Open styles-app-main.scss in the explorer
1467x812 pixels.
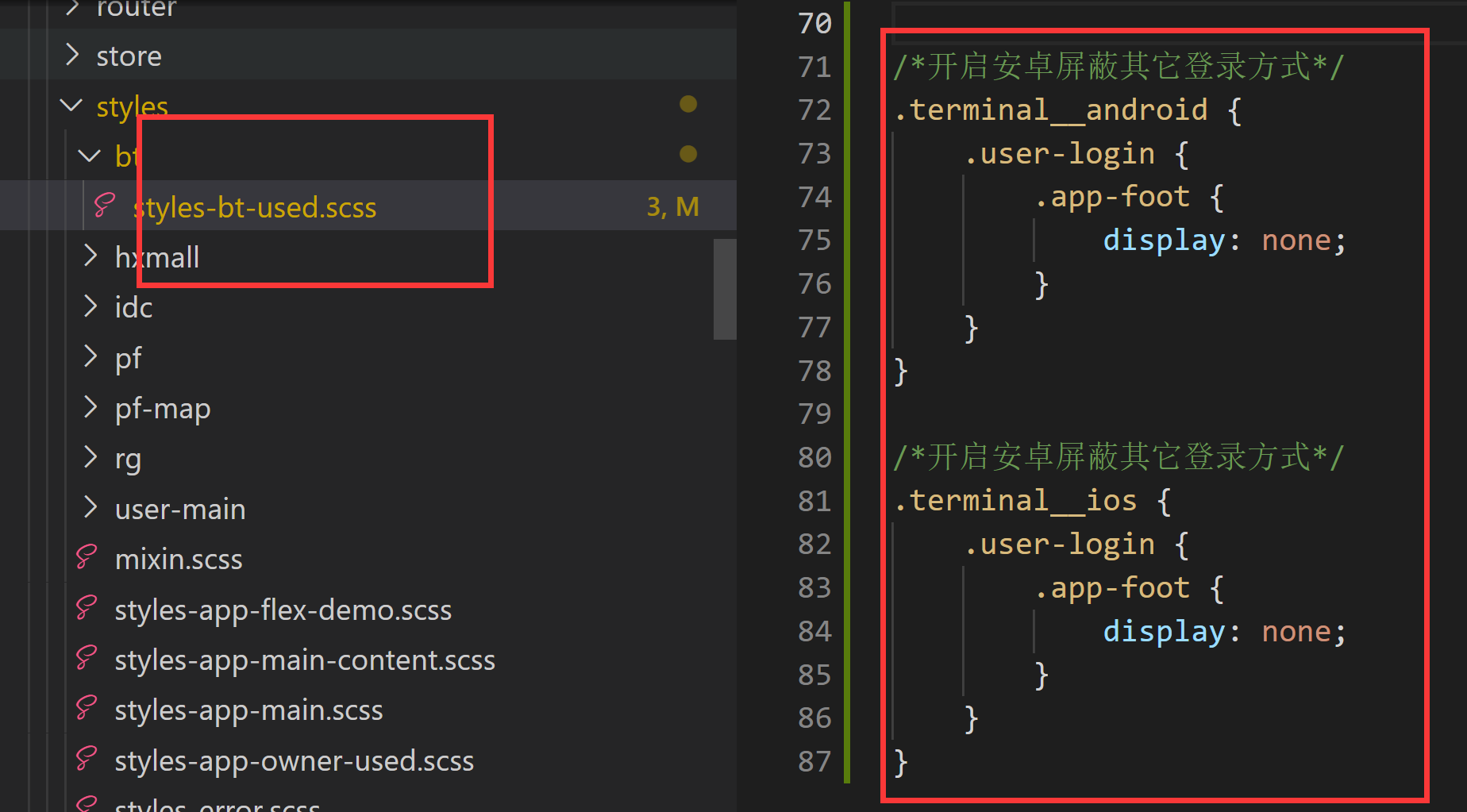(x=248, y=710)
